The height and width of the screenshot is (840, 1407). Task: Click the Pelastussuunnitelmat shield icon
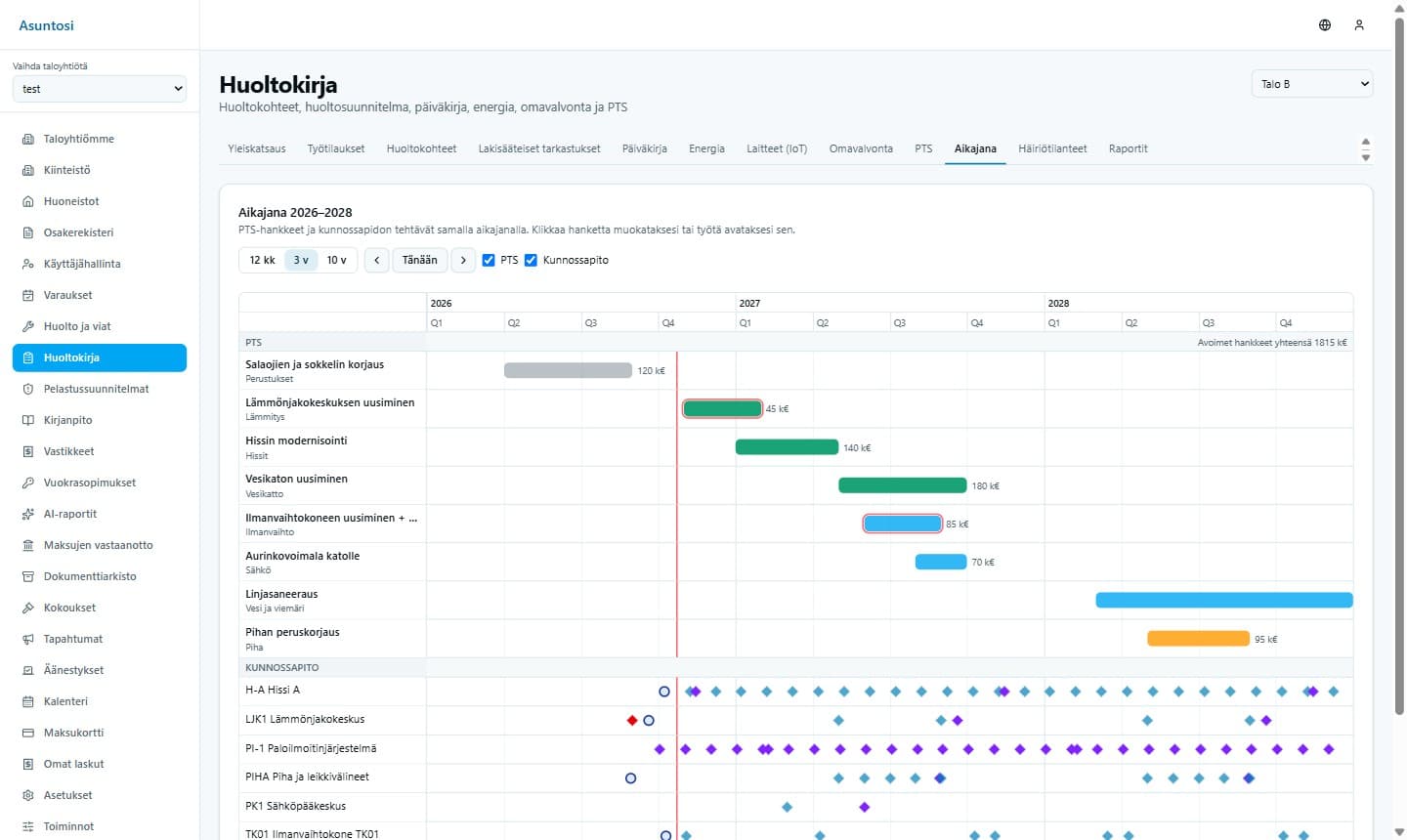click(28, 389)
